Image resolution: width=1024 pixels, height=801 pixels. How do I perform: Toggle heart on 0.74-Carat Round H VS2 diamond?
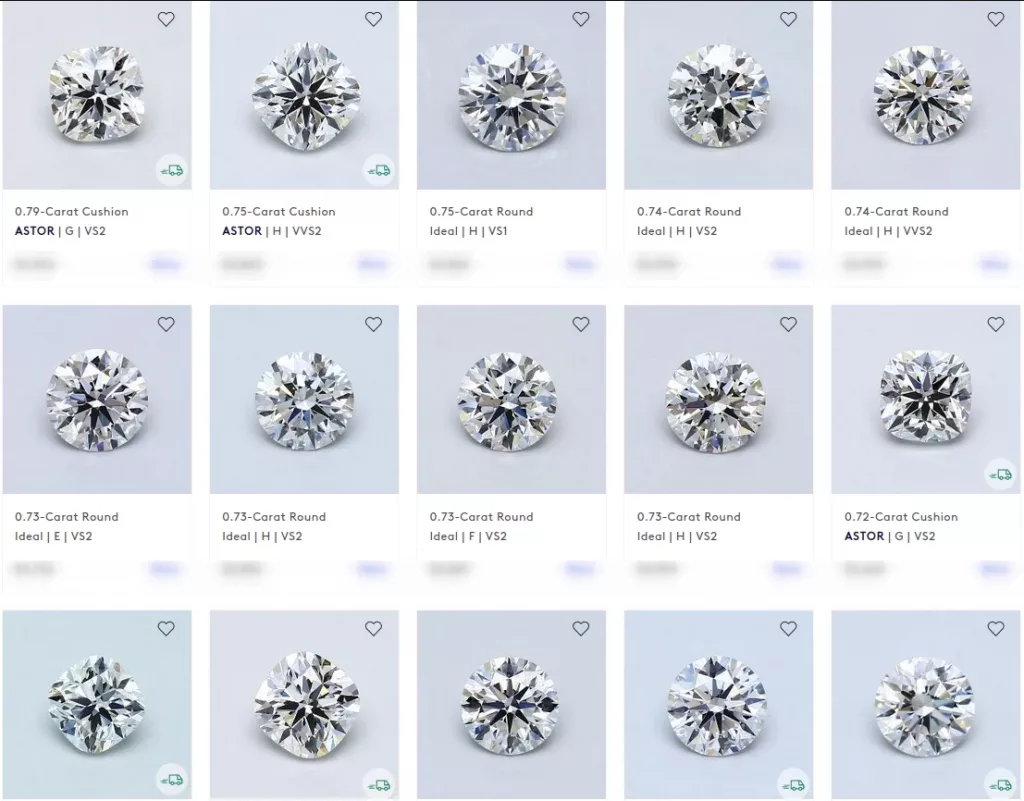(x=788, y=20)
